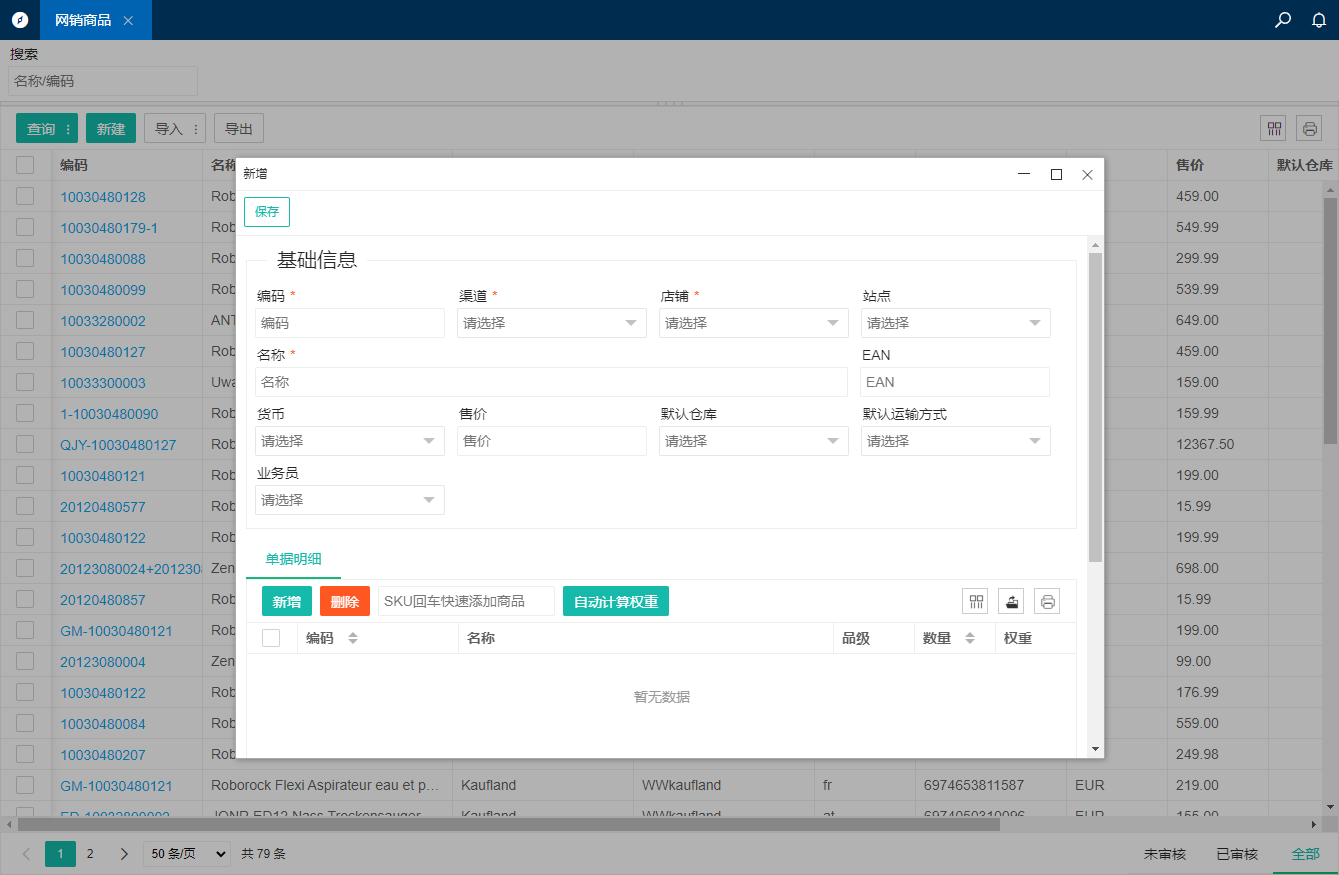The height and width of the screenshot is (875, 1339).
Task: Click the SKU quick-add input field
Action: pyautogui.click(x=466, y=601)
